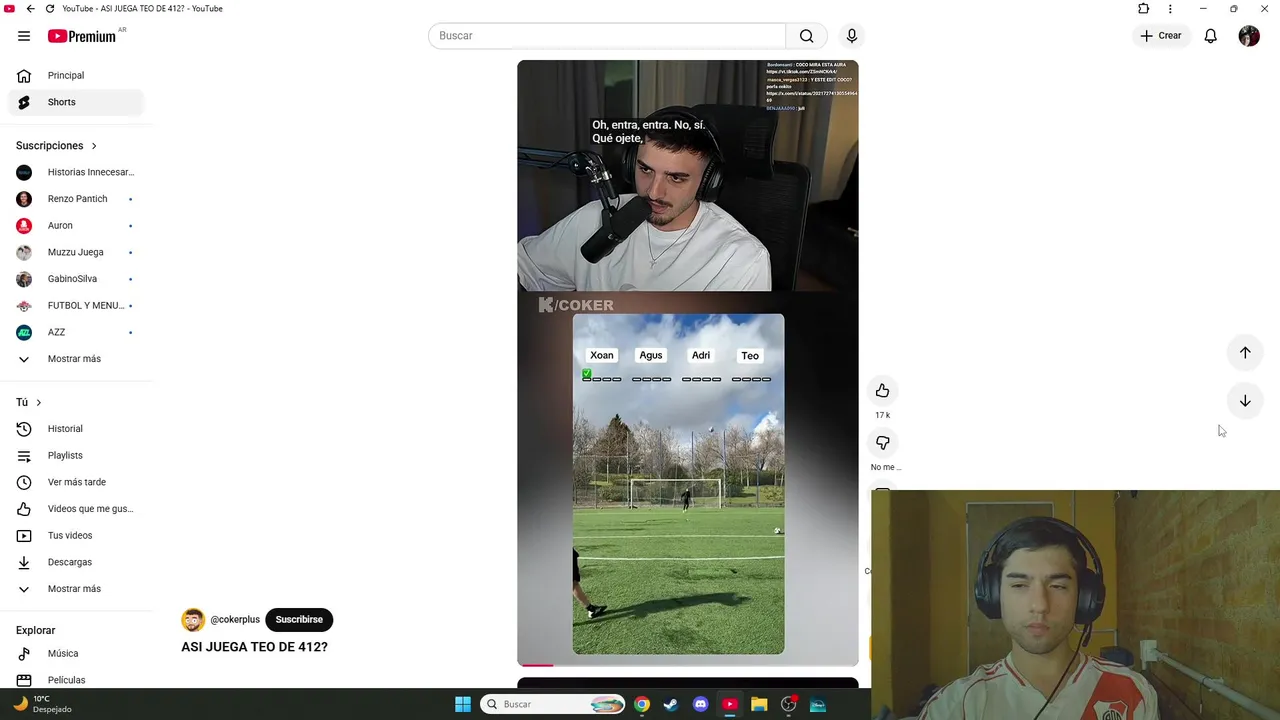Open Google Chrome from taskbar
This screenshot has width=1280, height=720.
(x=642, y=704)
